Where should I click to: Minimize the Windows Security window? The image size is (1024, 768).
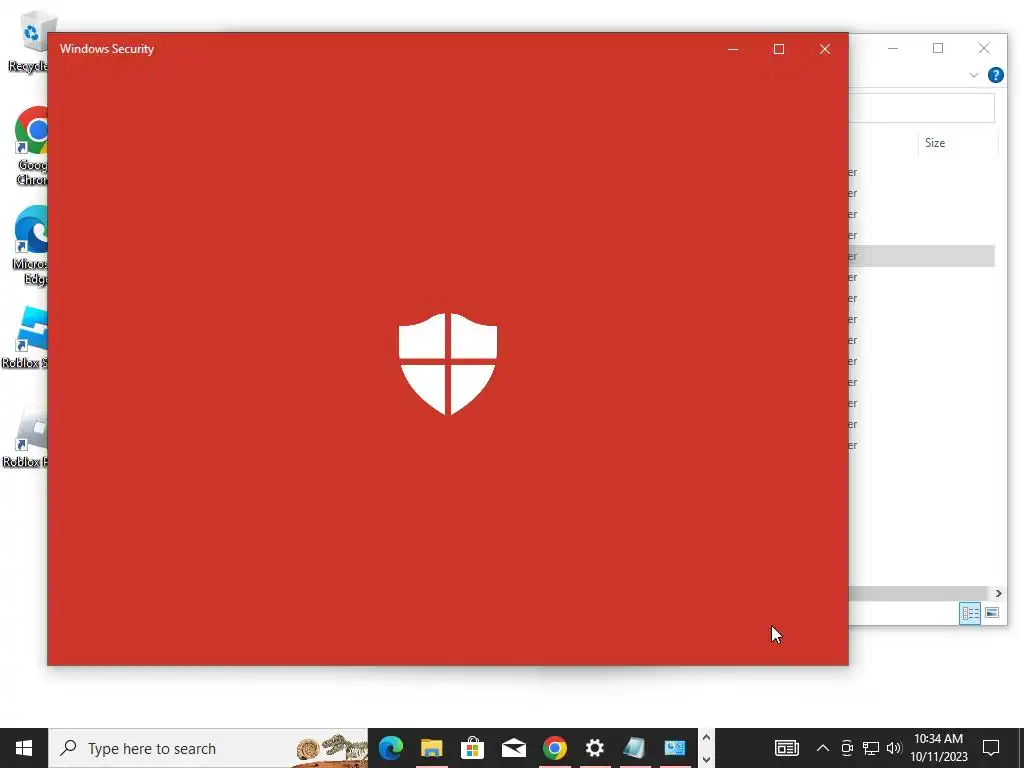pos(733,49)
